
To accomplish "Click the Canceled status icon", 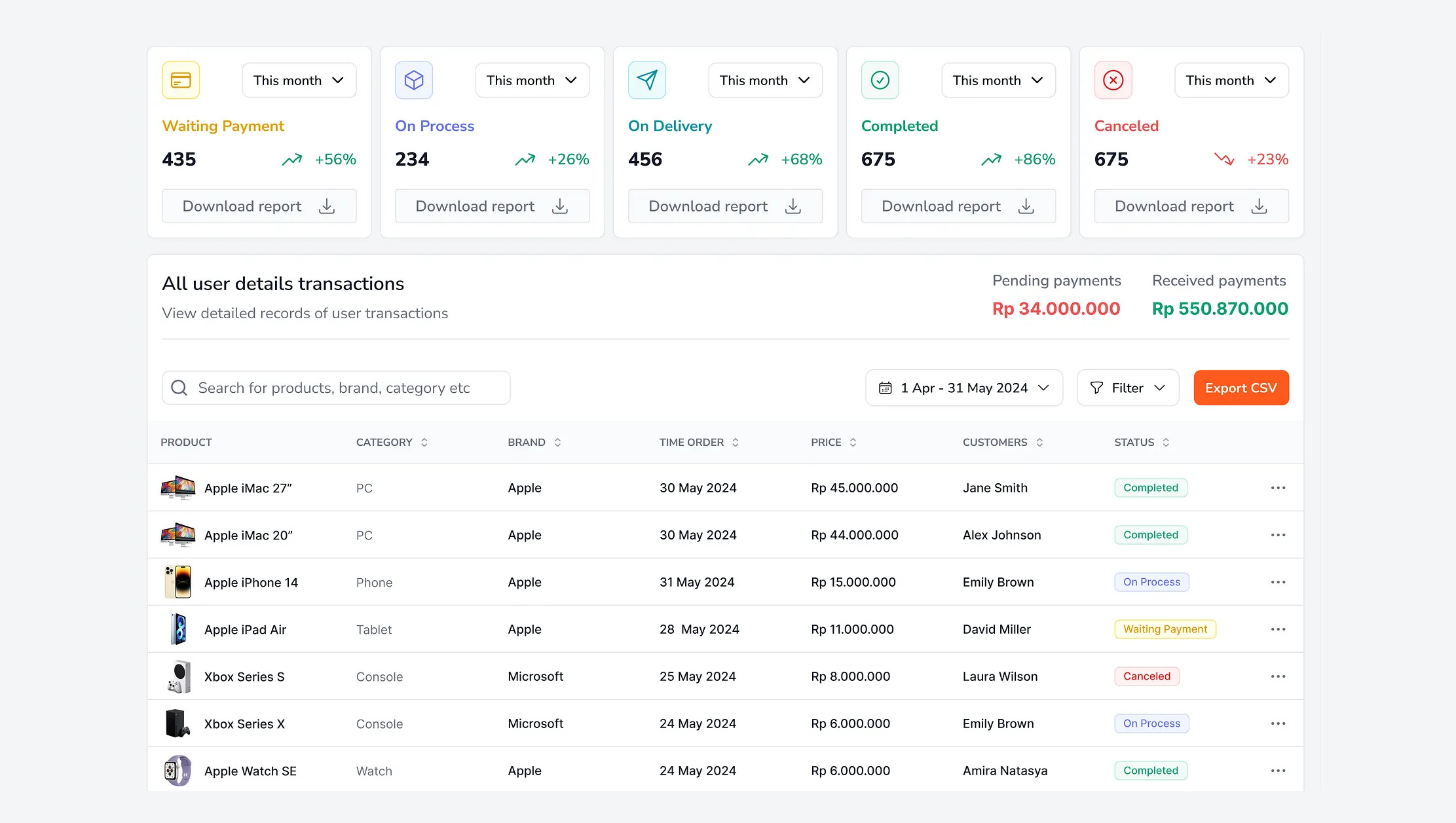I will pyautogui.click(x=1113, y=80).
